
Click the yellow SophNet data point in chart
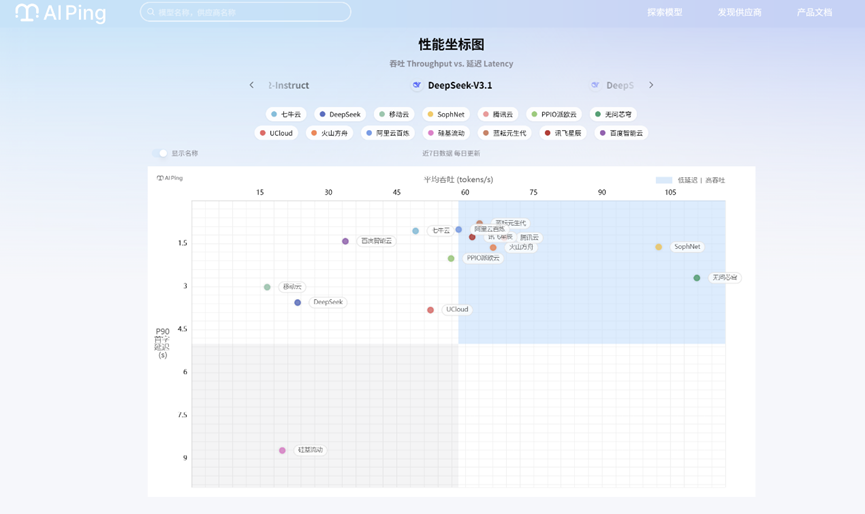[659, 247]
